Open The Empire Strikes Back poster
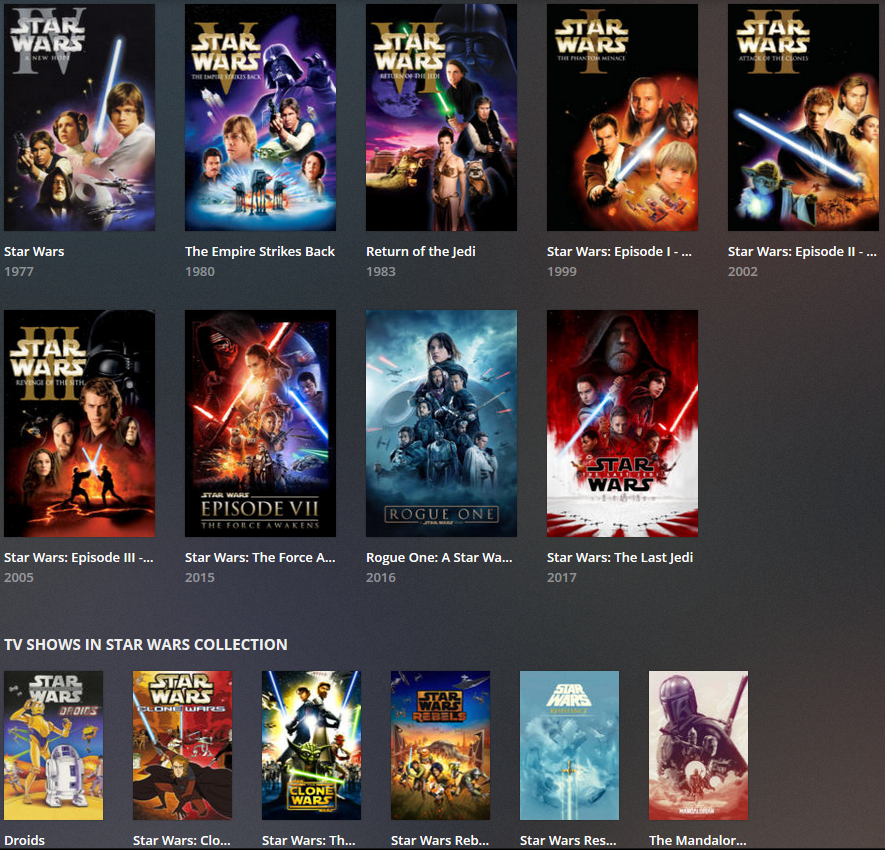This screenshot has width=885, height=850. click(260, 117)
